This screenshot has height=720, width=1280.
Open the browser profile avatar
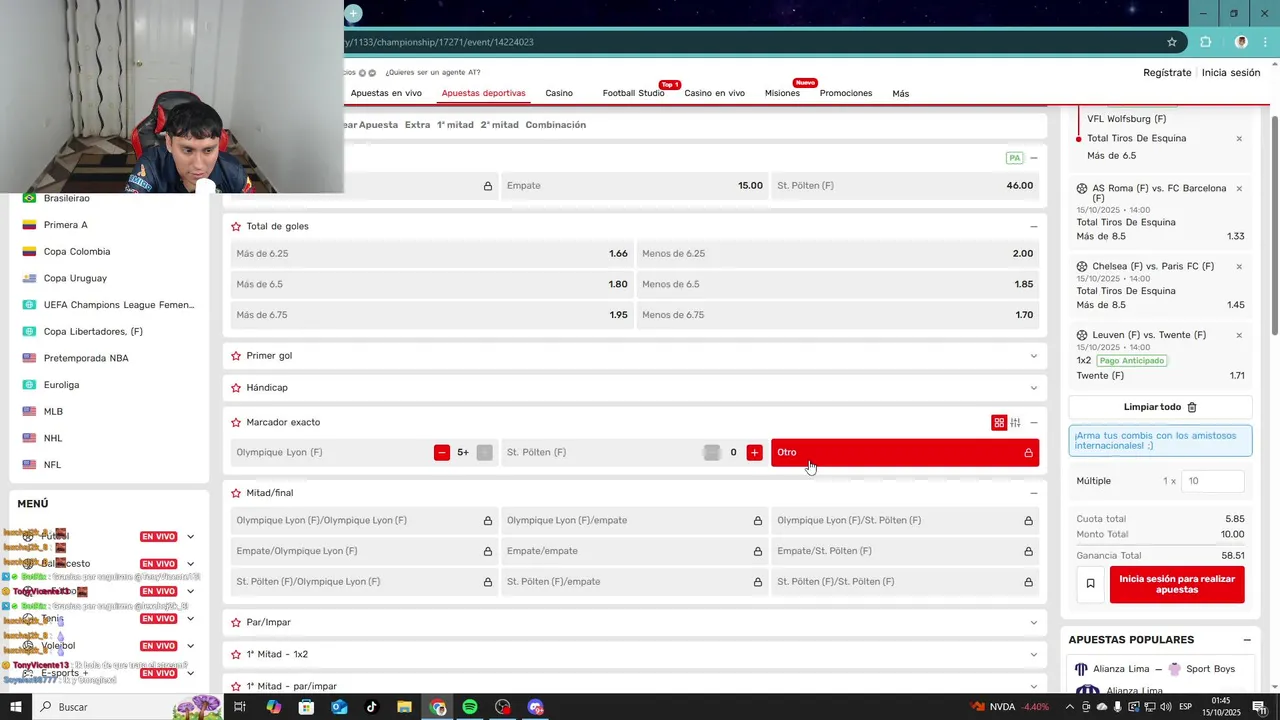(x=1241, y=42)
